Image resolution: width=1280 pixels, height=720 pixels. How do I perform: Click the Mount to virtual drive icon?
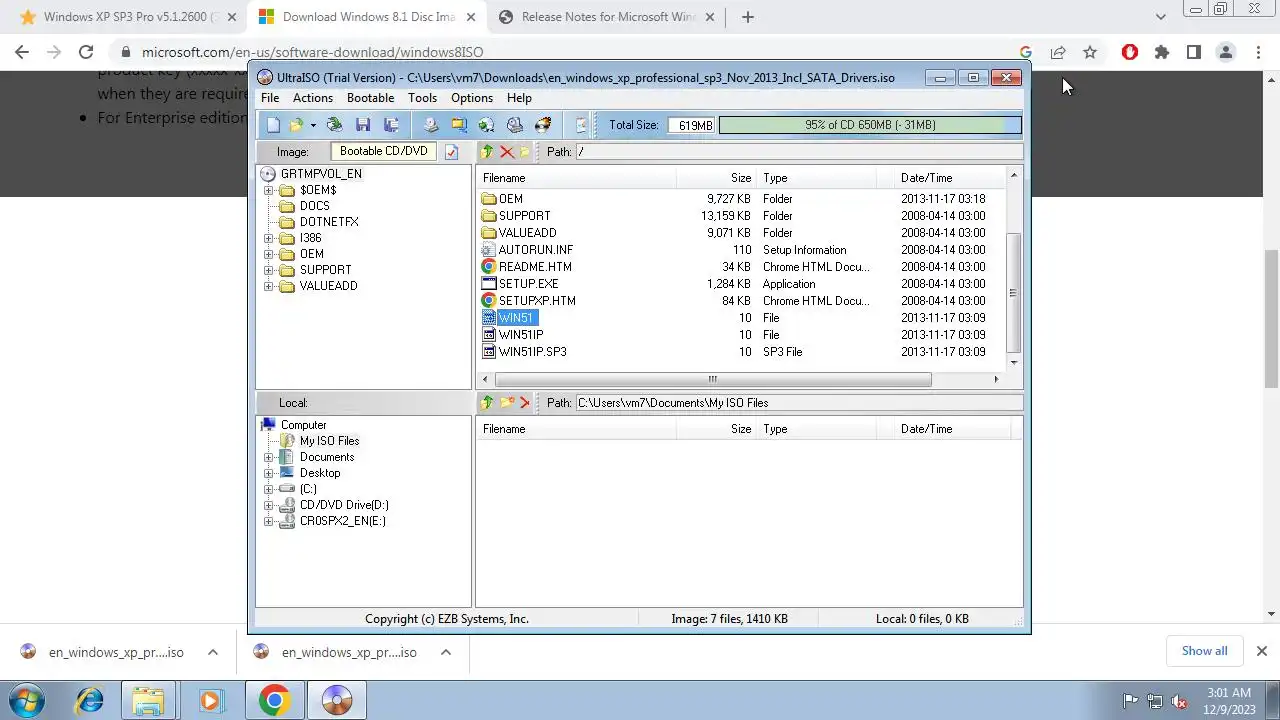(x=515, y=125)
